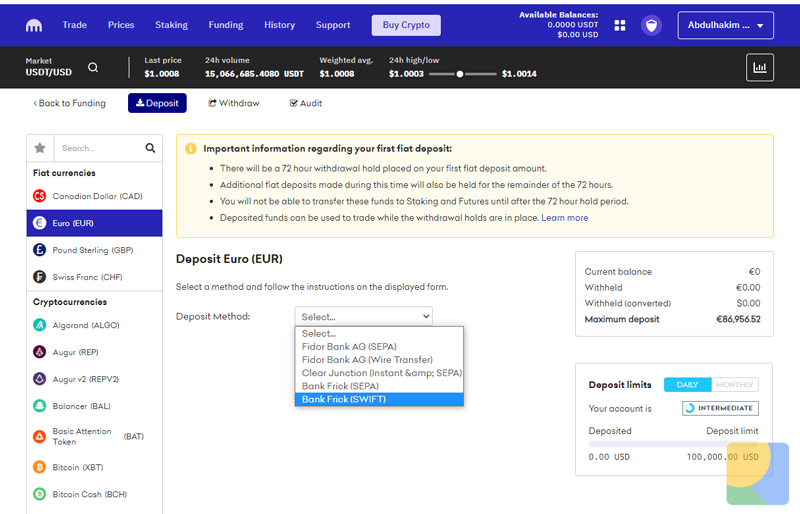Click the Last price $1.0008 value
Viewport: 800px width, 514px height.
(162, 74)
